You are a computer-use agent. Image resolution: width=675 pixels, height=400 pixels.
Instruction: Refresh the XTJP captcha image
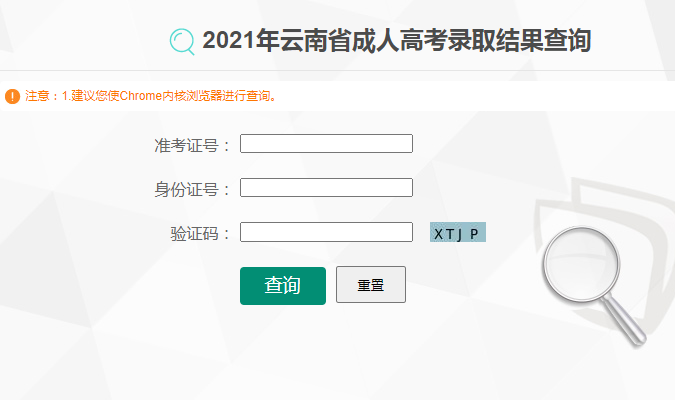pyautogui.click(x=458, y=232)
